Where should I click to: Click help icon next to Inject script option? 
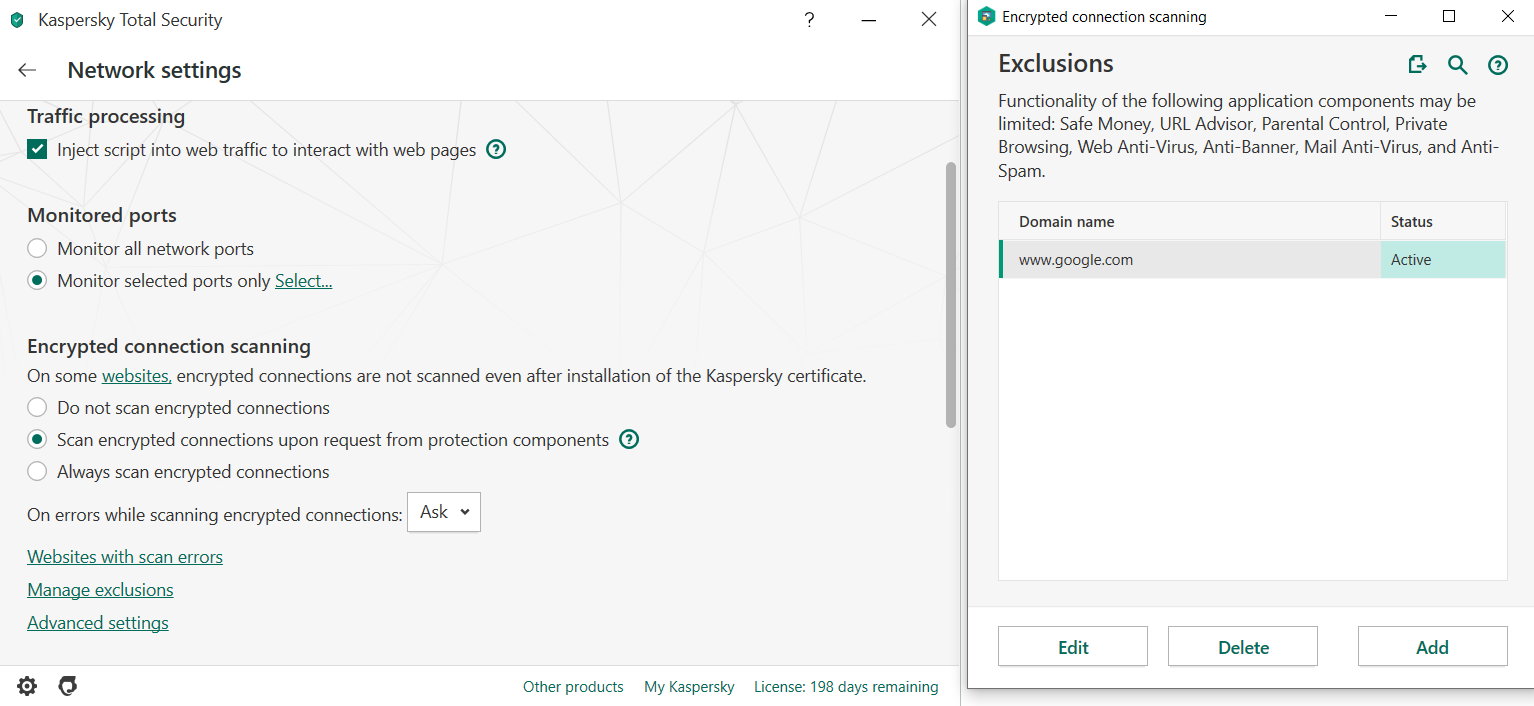tap(496, 150)
